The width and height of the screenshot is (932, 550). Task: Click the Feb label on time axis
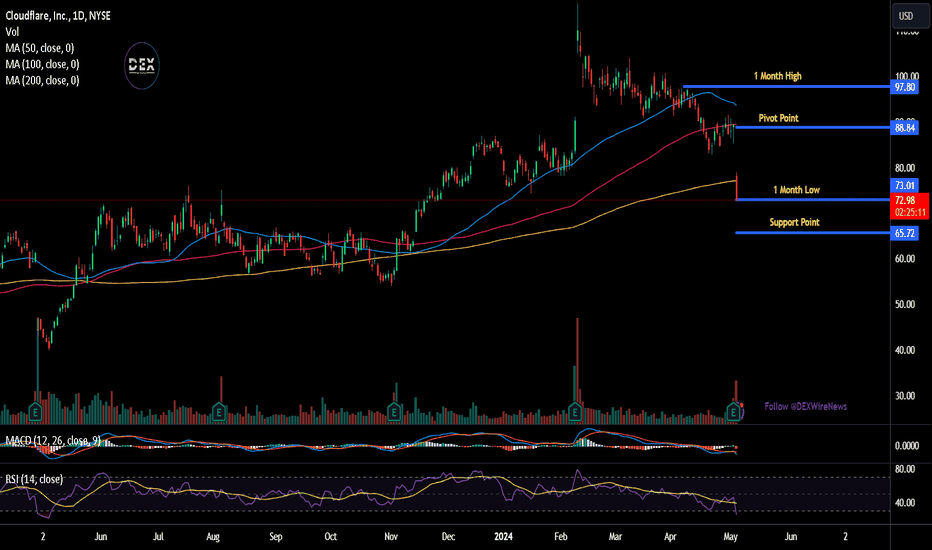coord(561,537)
